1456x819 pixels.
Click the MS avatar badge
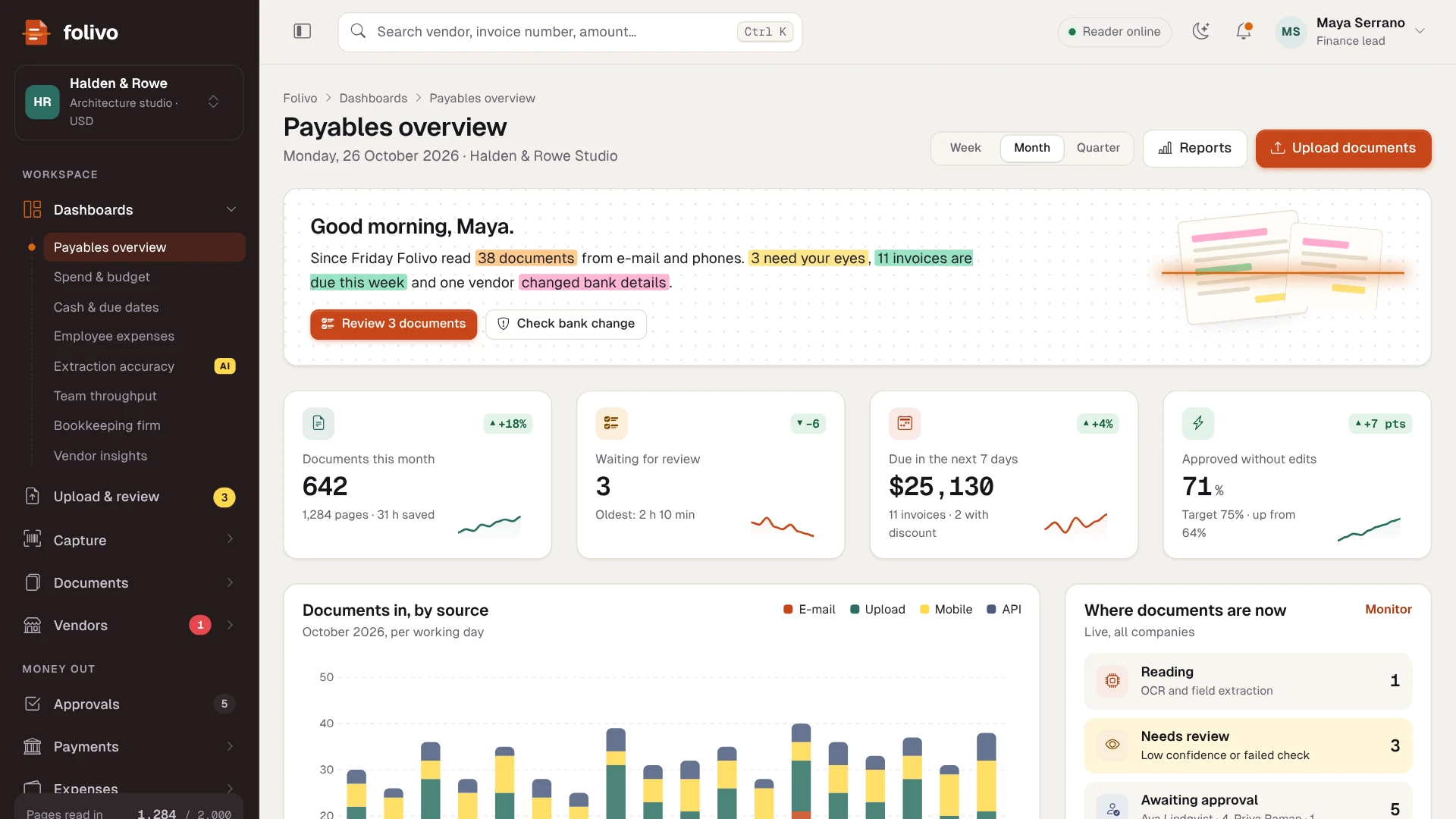(x=1291, y=32)
